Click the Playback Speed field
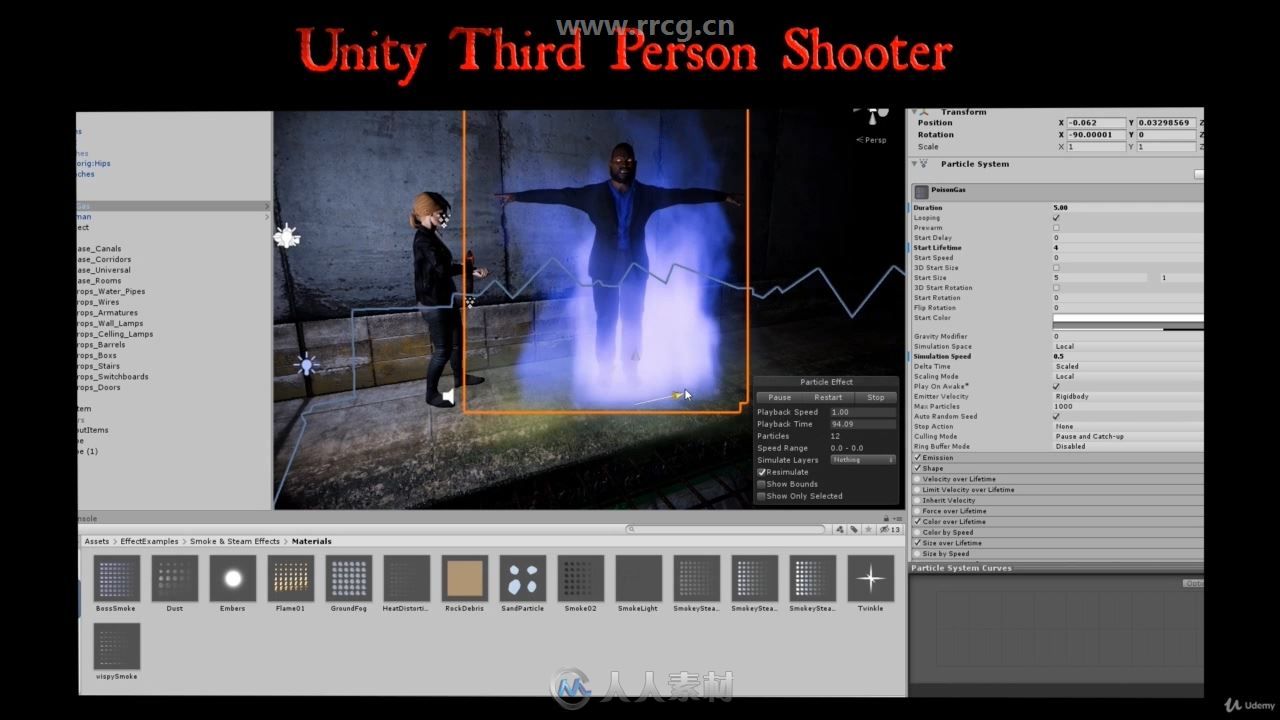Image resolution: width=1280 pixels, height=720 pixels. click(x=863, y=412)
